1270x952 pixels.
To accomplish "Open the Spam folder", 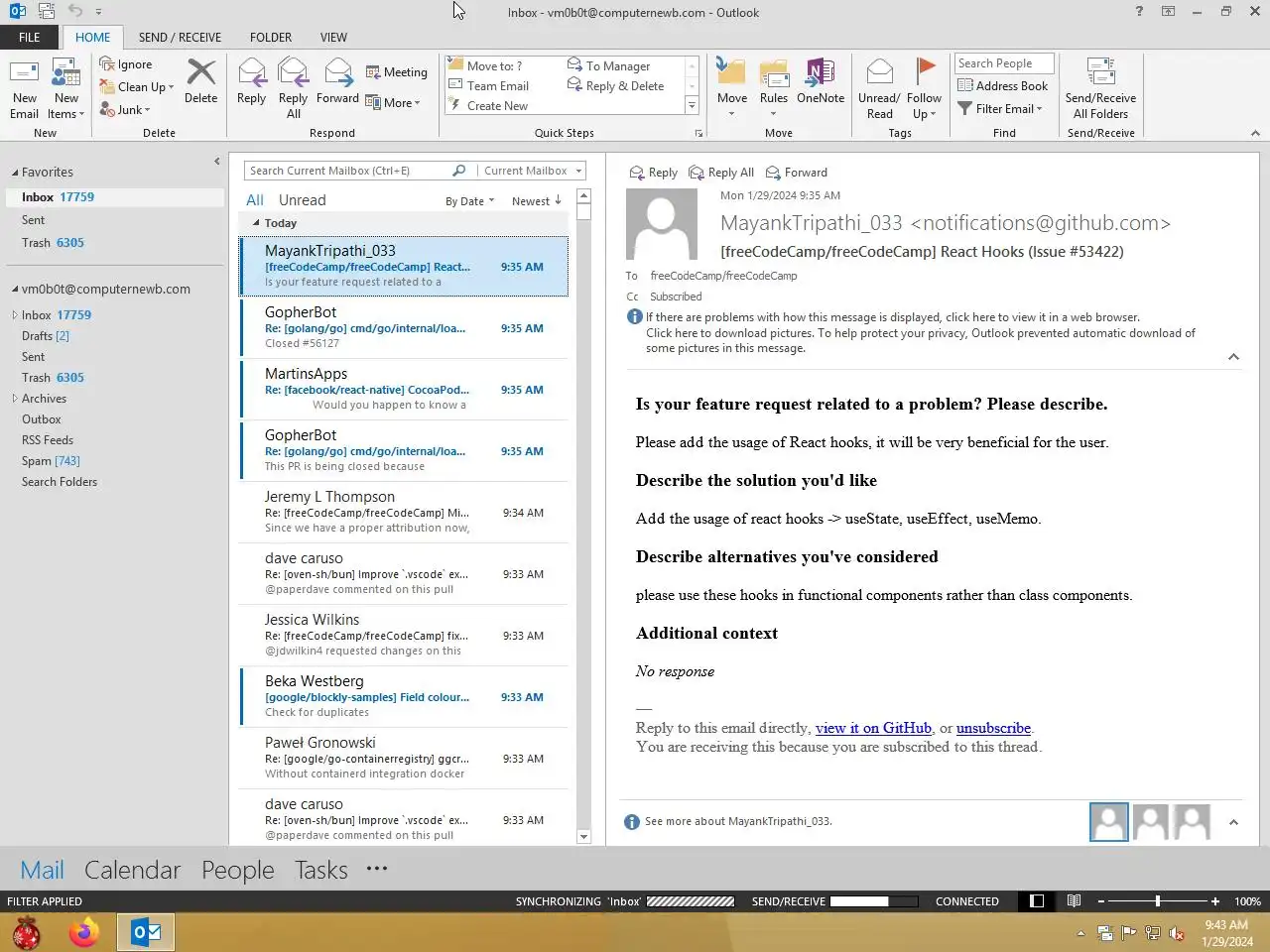I will (51, 461).
